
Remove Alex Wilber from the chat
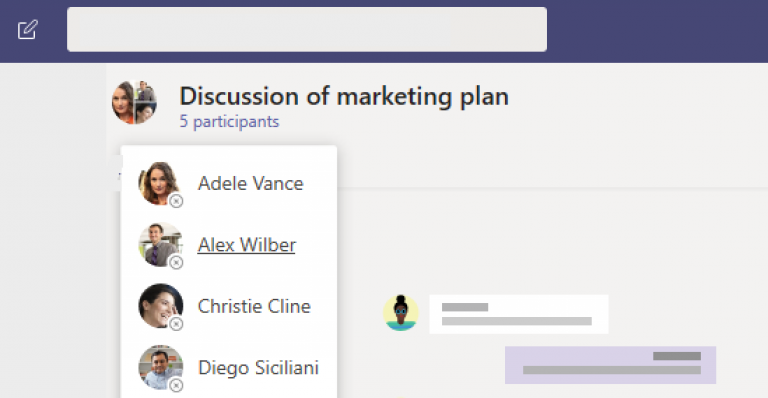pyautogui.click(x=176, y=263)
